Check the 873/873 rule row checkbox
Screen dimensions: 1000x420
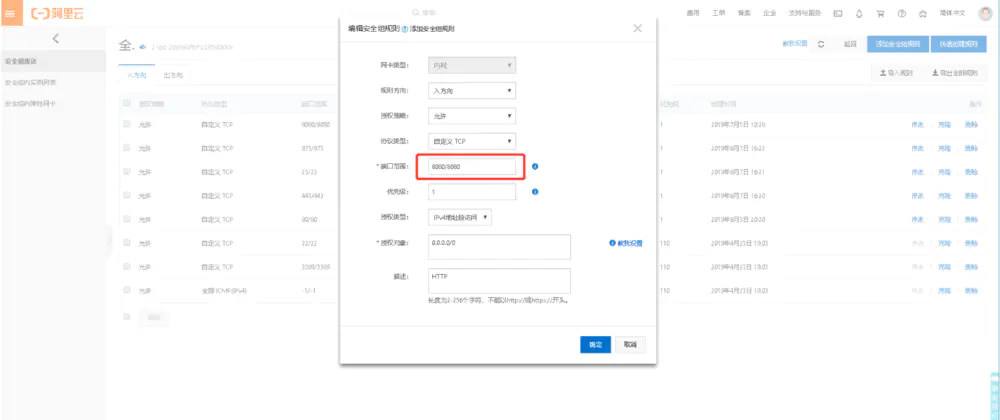pyautogui.click(x=126, y=148)
